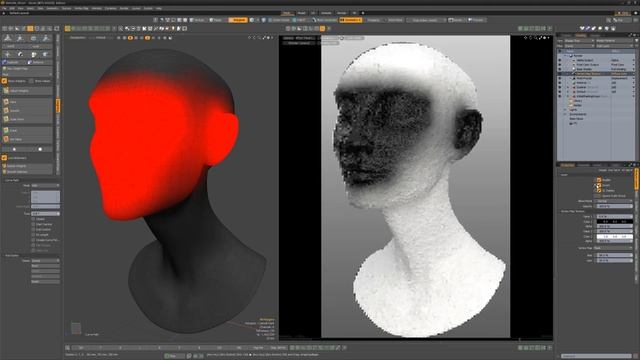This screenshot has height=360, width=640.
Task: Click the Add Layer dropdown button
Action: (x=614, y=46)
